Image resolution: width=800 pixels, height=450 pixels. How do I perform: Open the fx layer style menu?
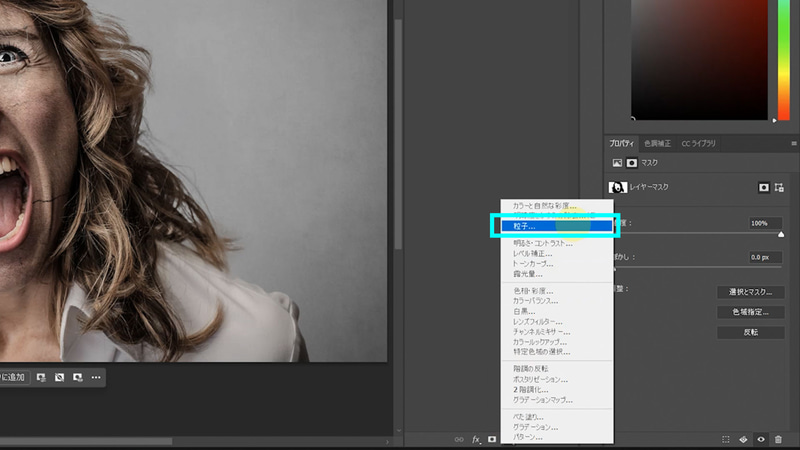[476, 439]
